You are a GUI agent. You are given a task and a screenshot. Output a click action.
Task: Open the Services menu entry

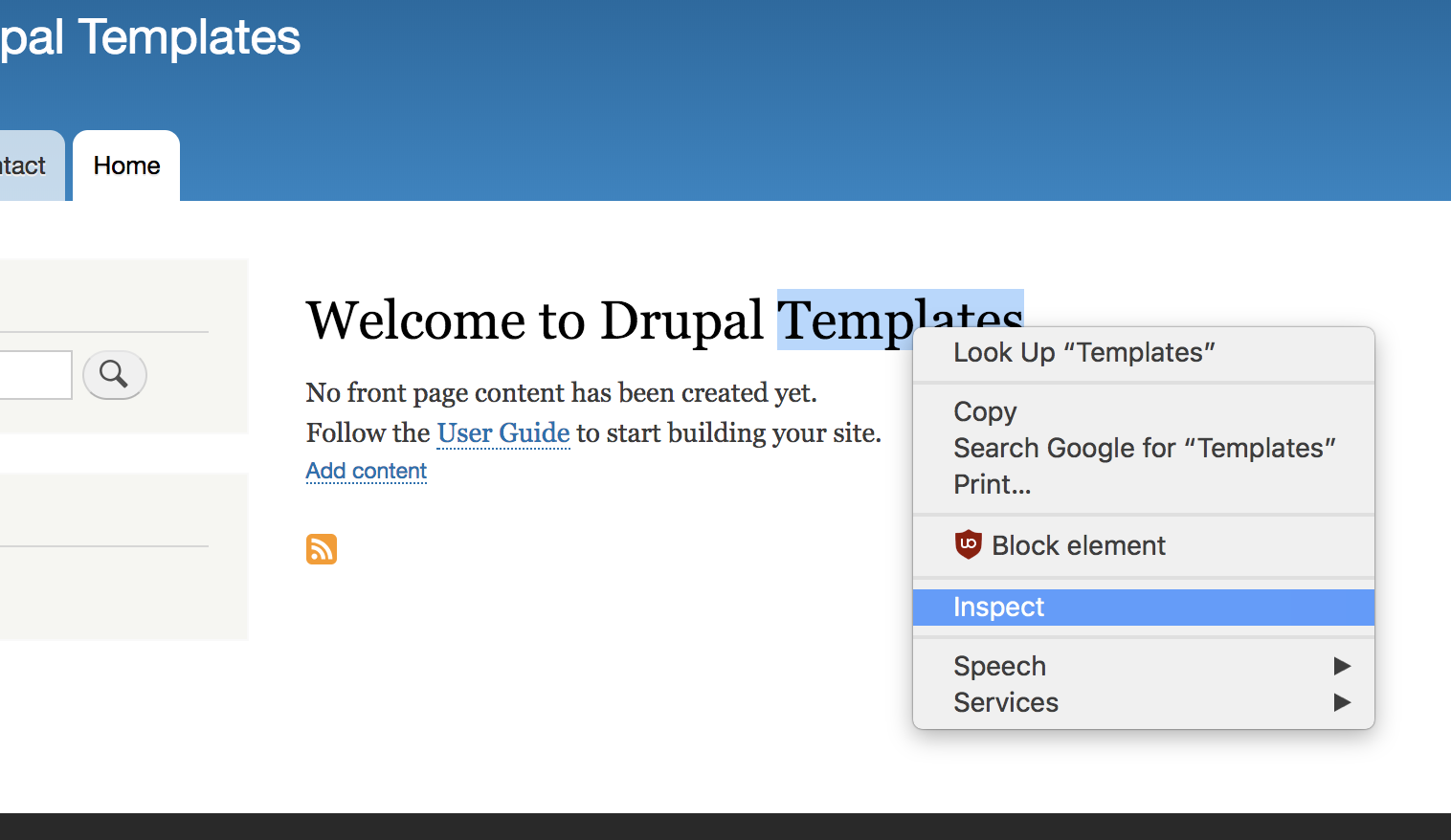[x=1144, y=702]
